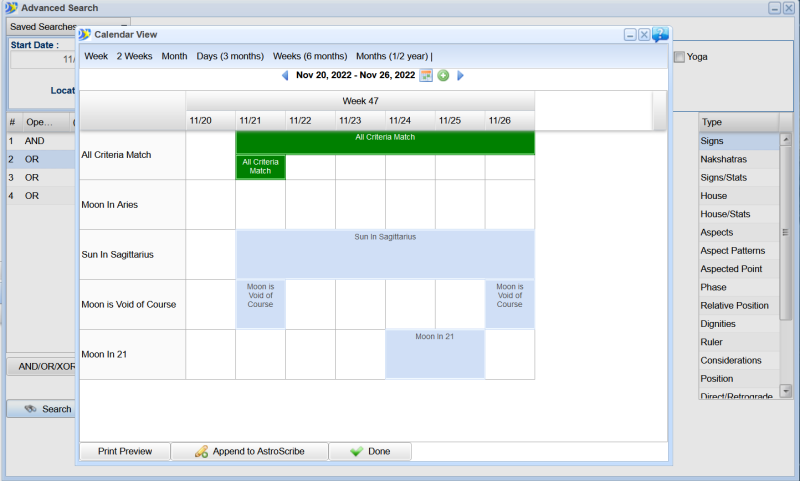Viewport: 800px width, 481px height.
Task: Advance to next week with right arrow
Action: click(460, 75)
